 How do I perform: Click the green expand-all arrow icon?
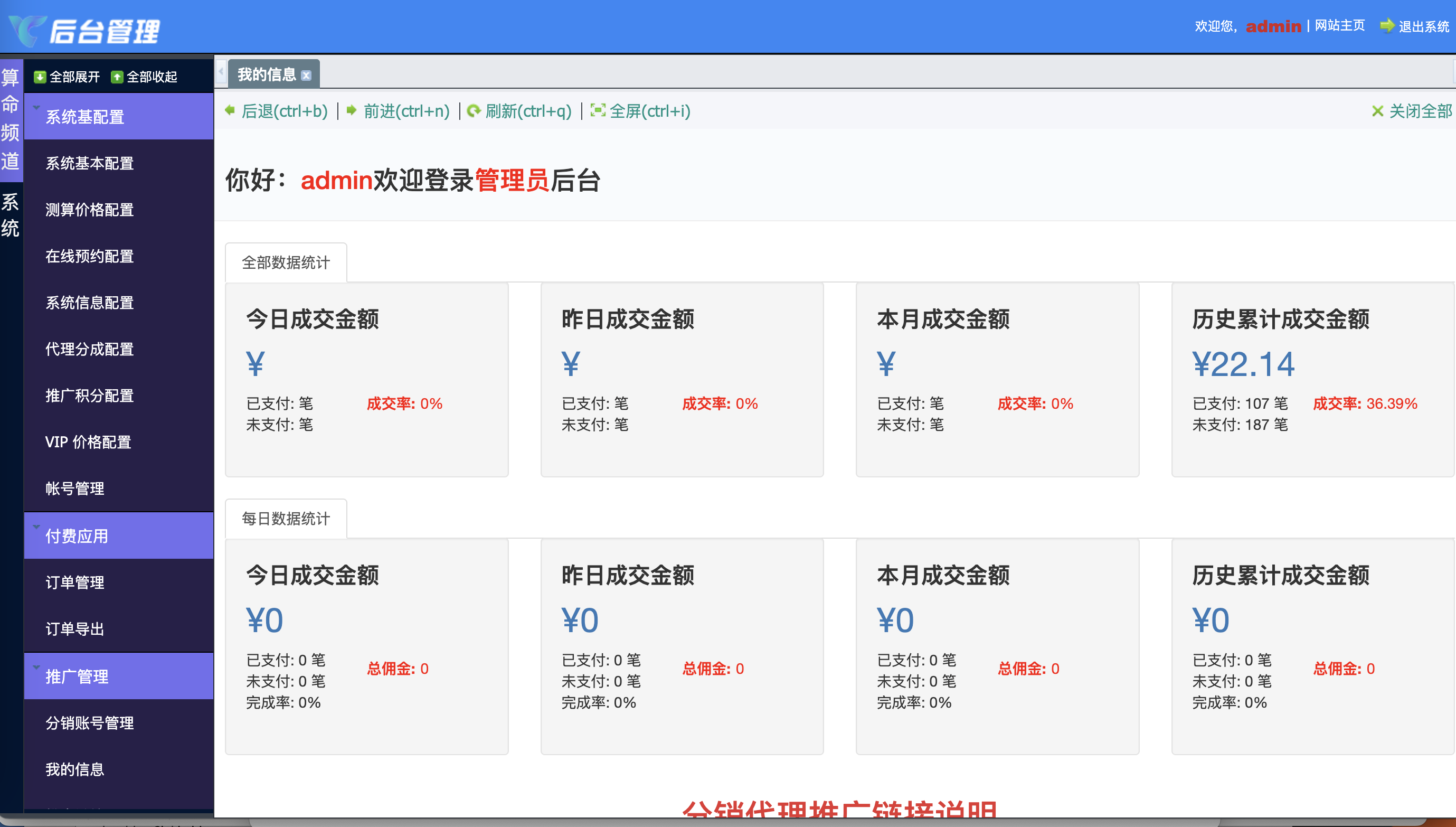coord(40,77)
